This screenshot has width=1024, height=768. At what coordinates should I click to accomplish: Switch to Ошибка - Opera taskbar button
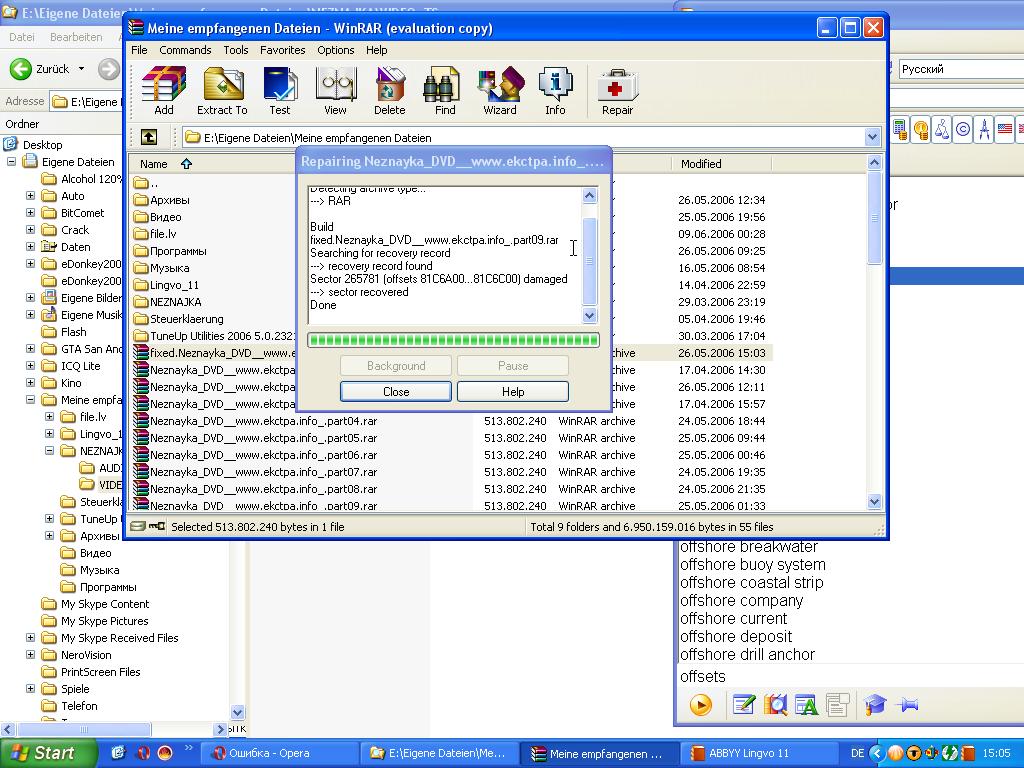pos(280,753)
